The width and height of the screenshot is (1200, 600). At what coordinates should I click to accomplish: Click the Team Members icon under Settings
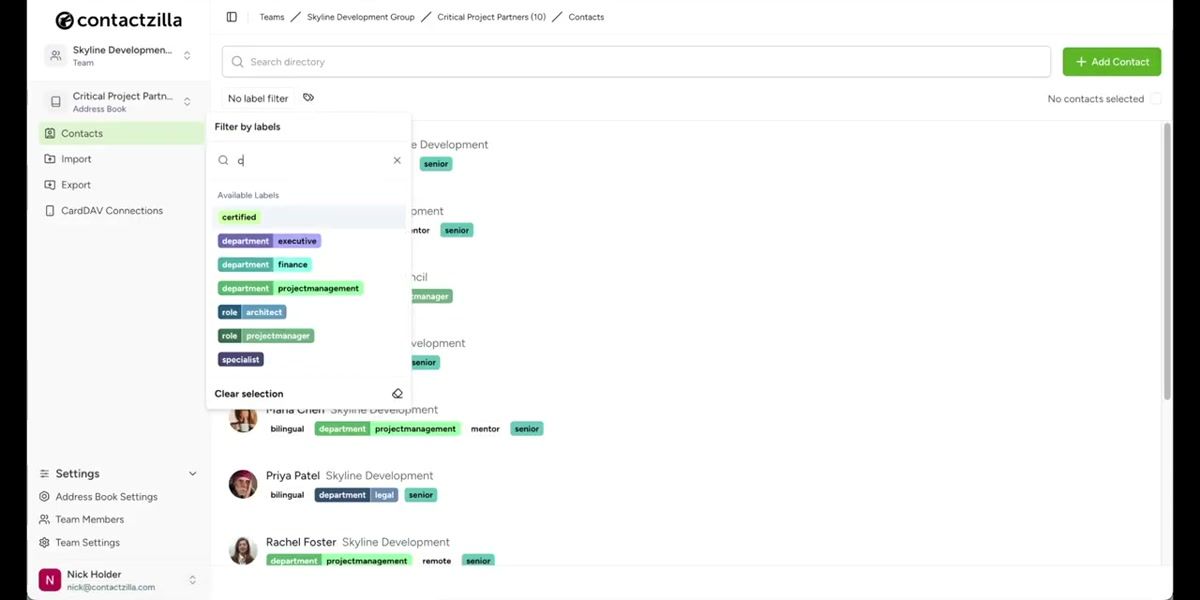click(43, 519)
